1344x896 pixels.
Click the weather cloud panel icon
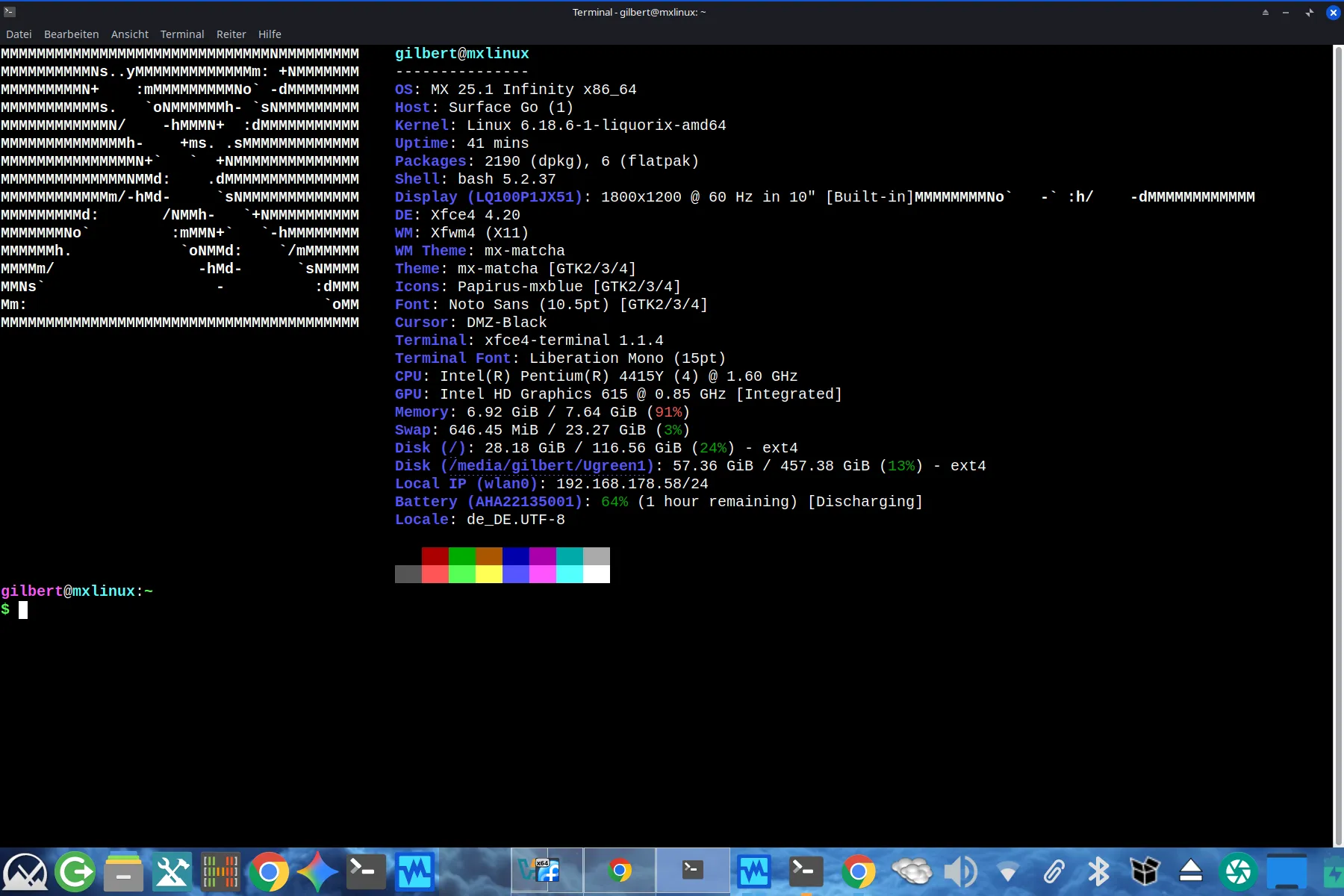(912, 871)
